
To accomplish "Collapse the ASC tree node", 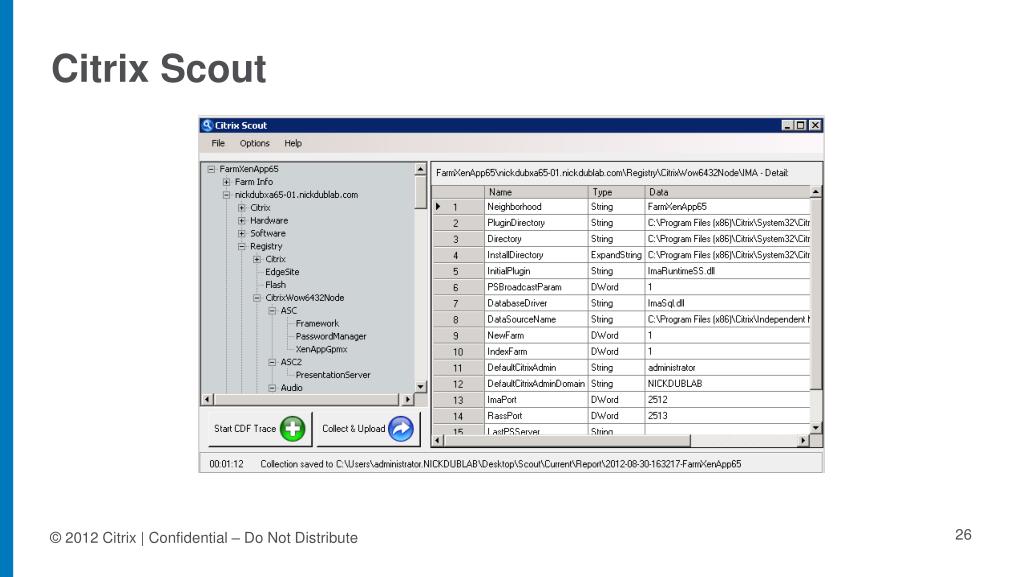I will 272,311.
